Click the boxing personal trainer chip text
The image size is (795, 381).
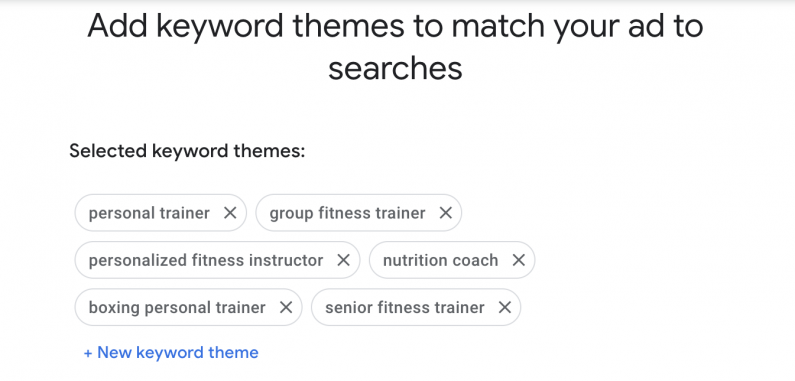177,307
